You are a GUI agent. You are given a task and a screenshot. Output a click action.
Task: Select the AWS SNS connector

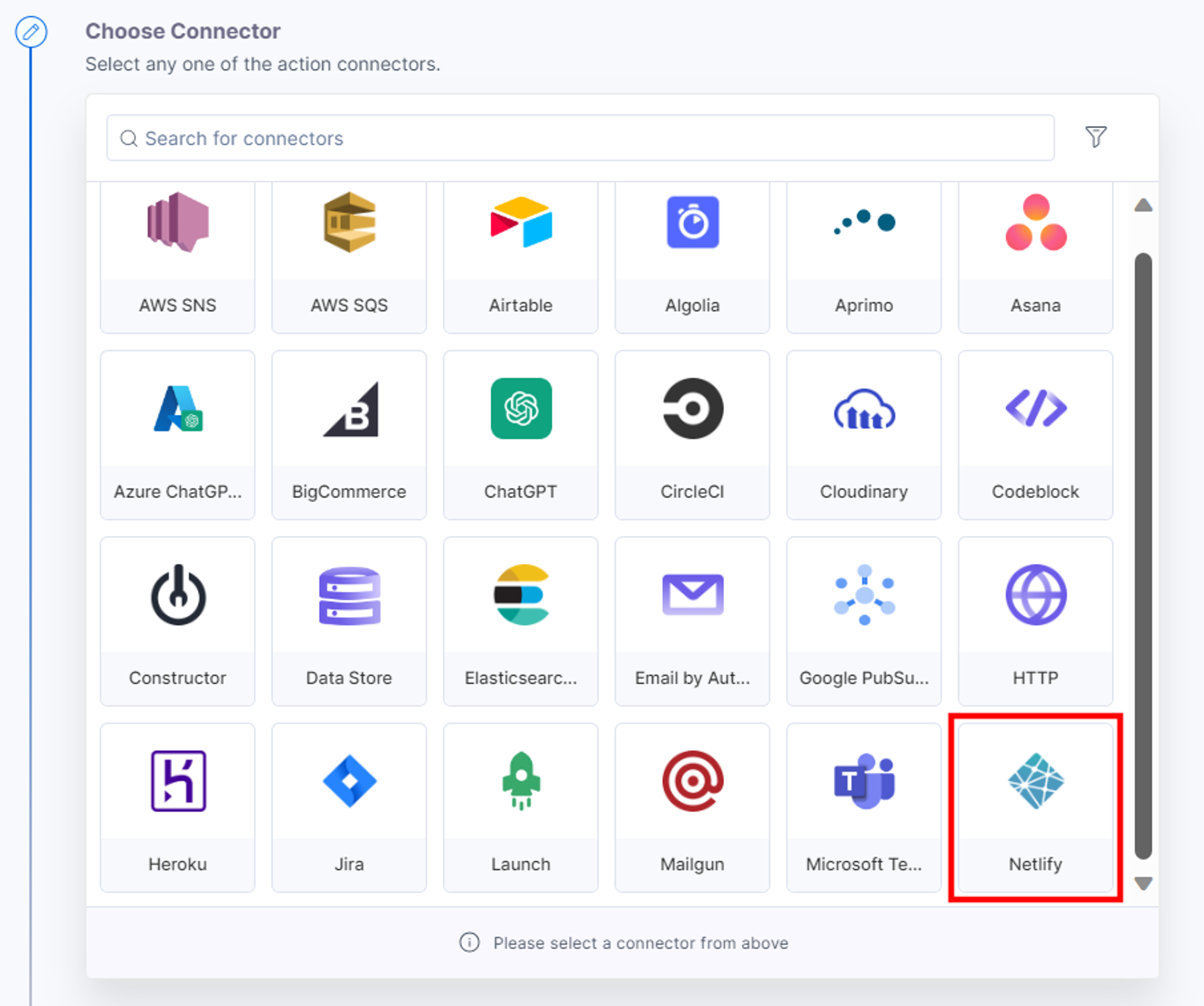pyautogui.click(x=177, y=257)
